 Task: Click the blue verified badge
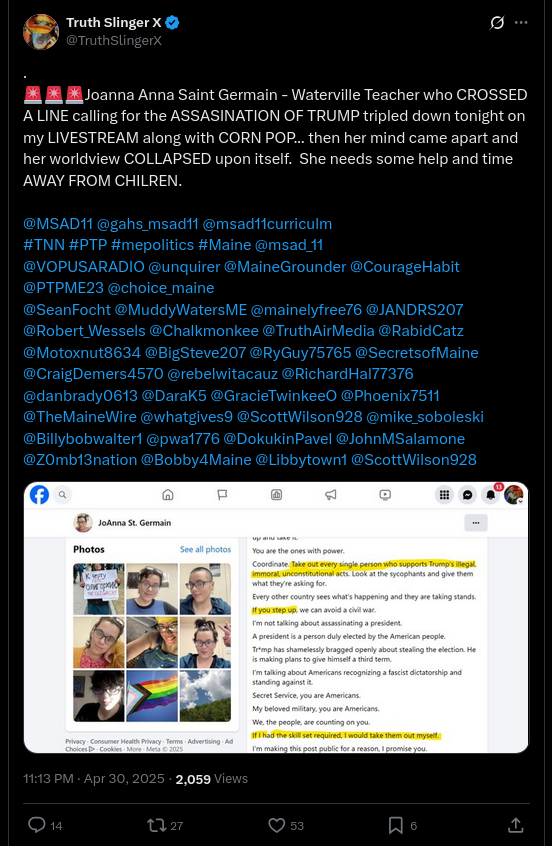(x=172, y=23)
